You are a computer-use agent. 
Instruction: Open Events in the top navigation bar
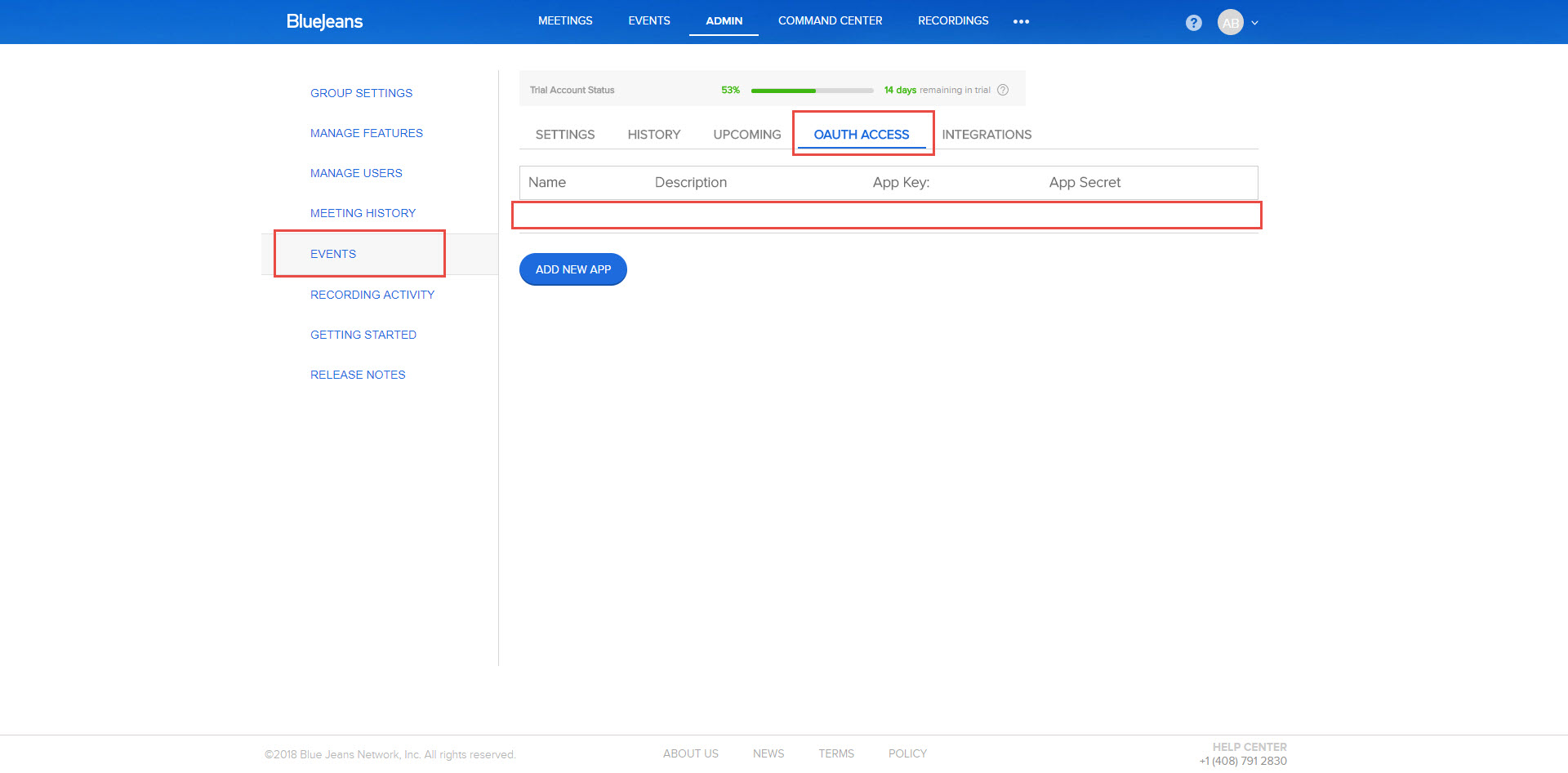[x=649, y=20]
